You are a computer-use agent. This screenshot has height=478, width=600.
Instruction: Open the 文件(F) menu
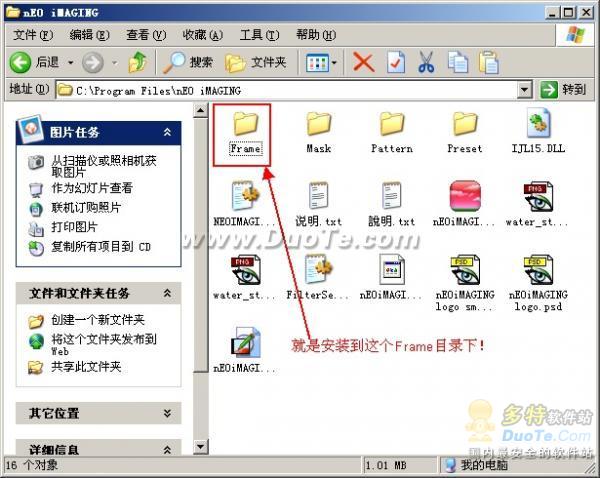coord(33,35)
